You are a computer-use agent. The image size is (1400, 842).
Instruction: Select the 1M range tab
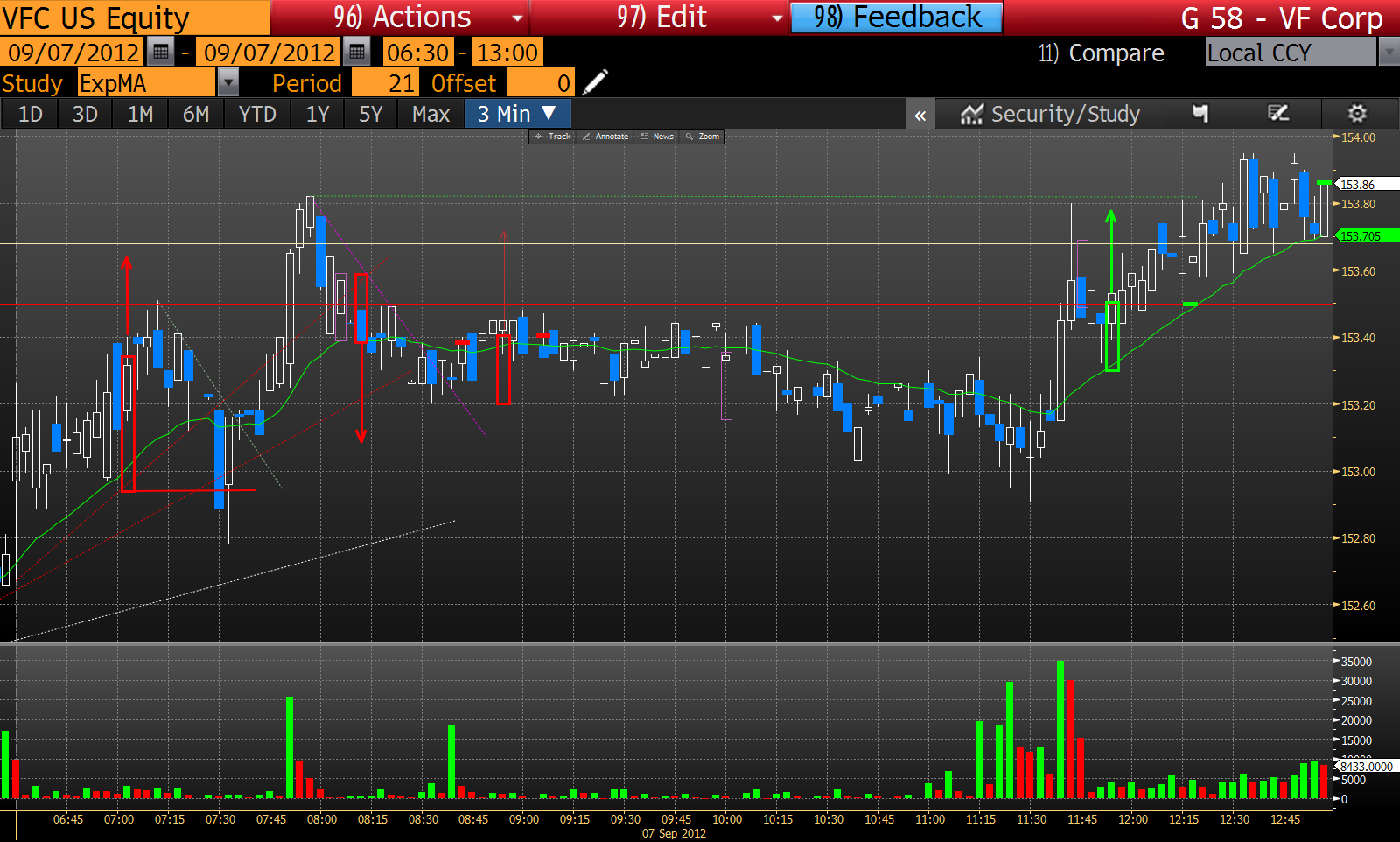point(140,115)
